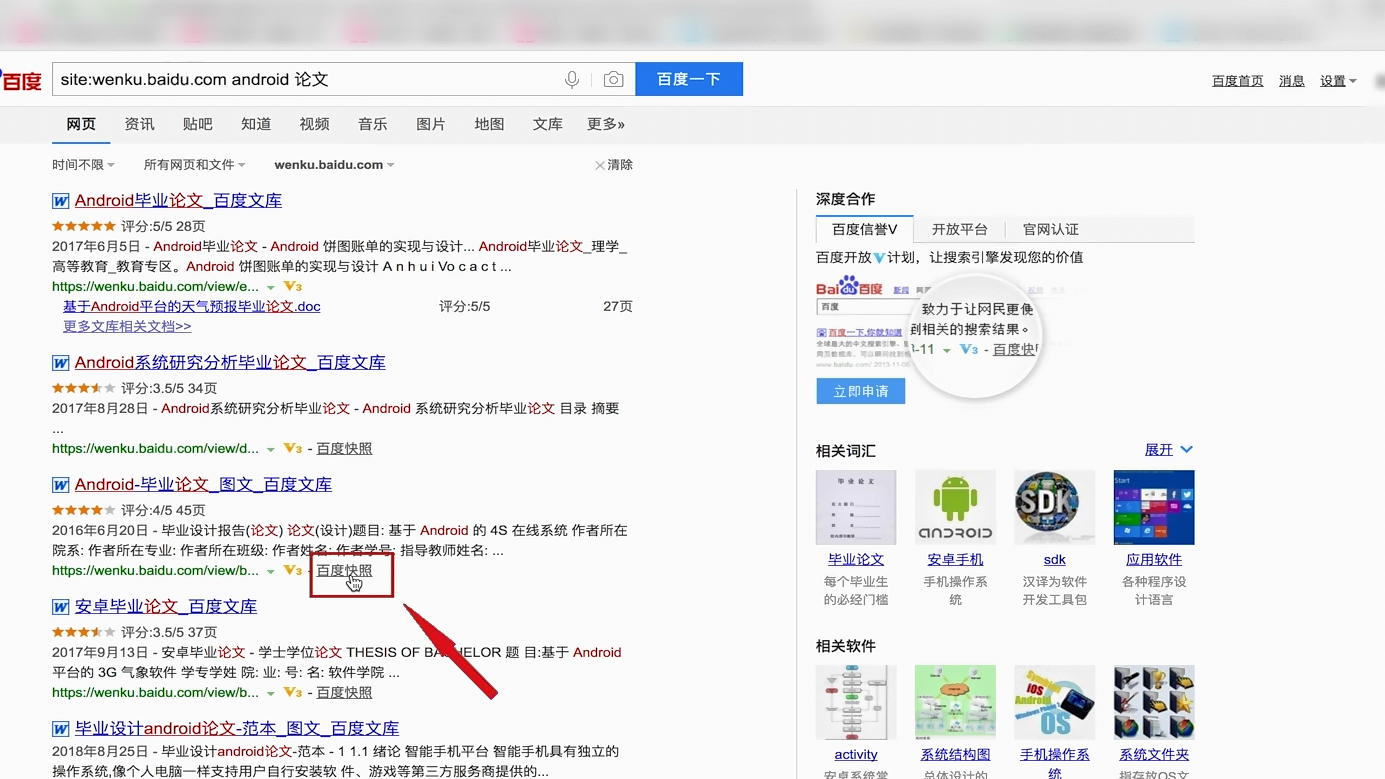Click V3 badge in Android-毕业论文_图文 result
Screen dimensions: 1385x779
(293, 571)
